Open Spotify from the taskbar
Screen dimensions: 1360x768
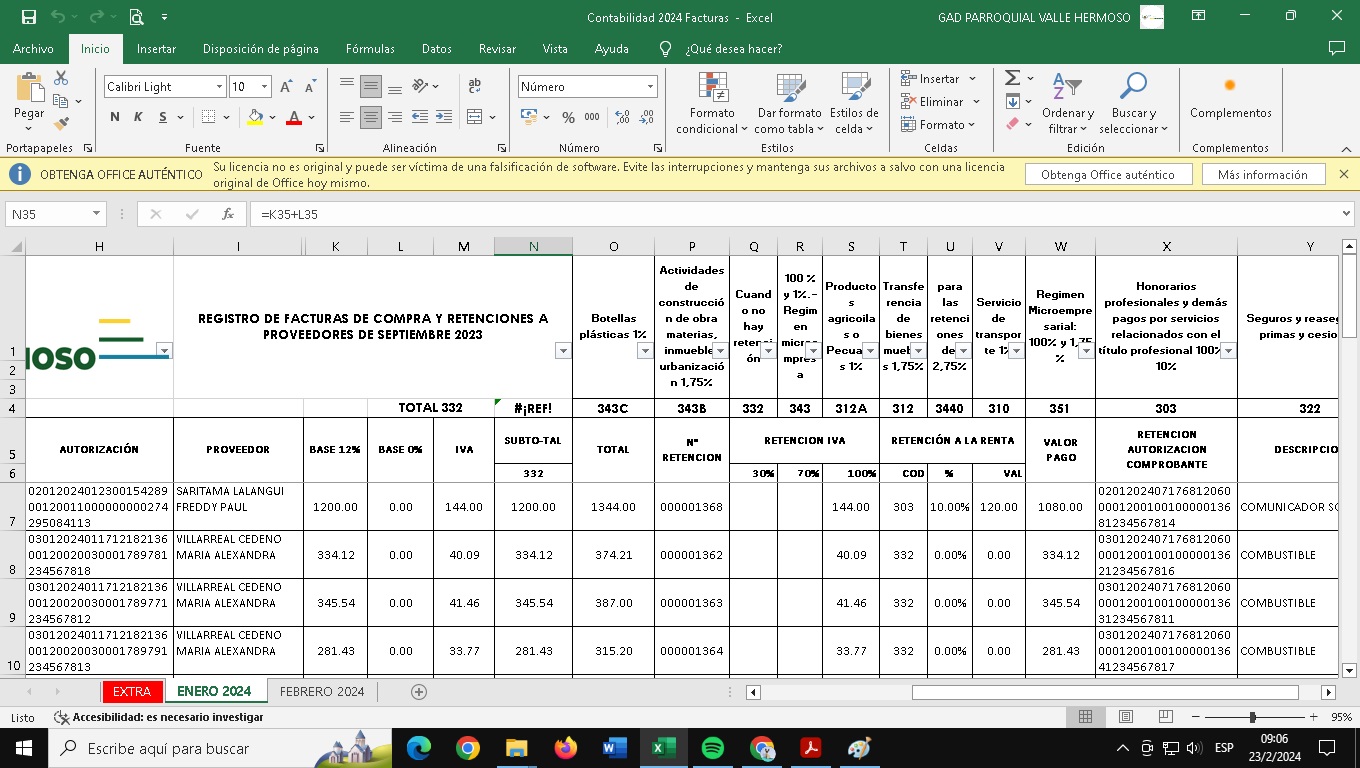[x=712, y=748]
